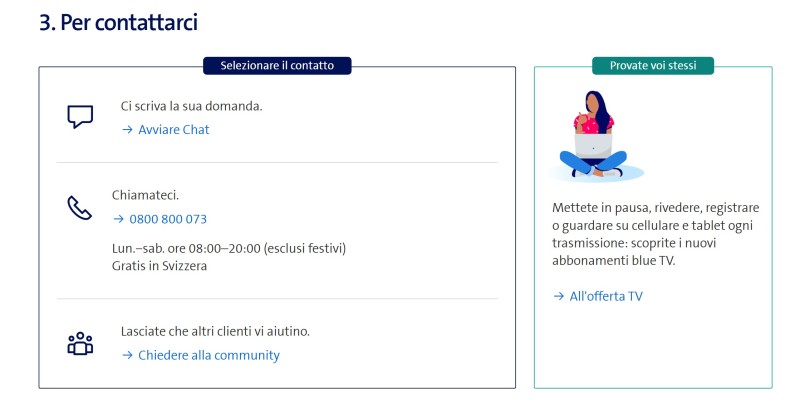Open the Avviare Chat link
This screenshot has width=800, height=405.
173,130
